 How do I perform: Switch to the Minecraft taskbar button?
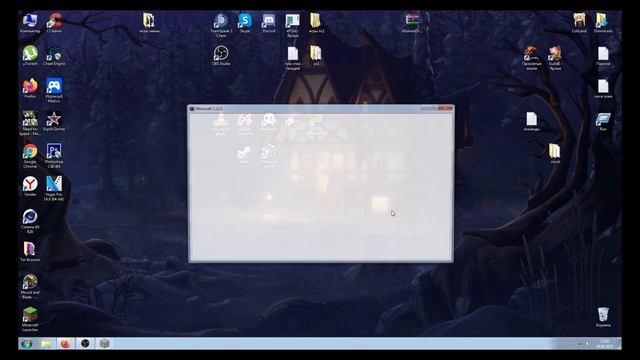click(x=104, y=343)
